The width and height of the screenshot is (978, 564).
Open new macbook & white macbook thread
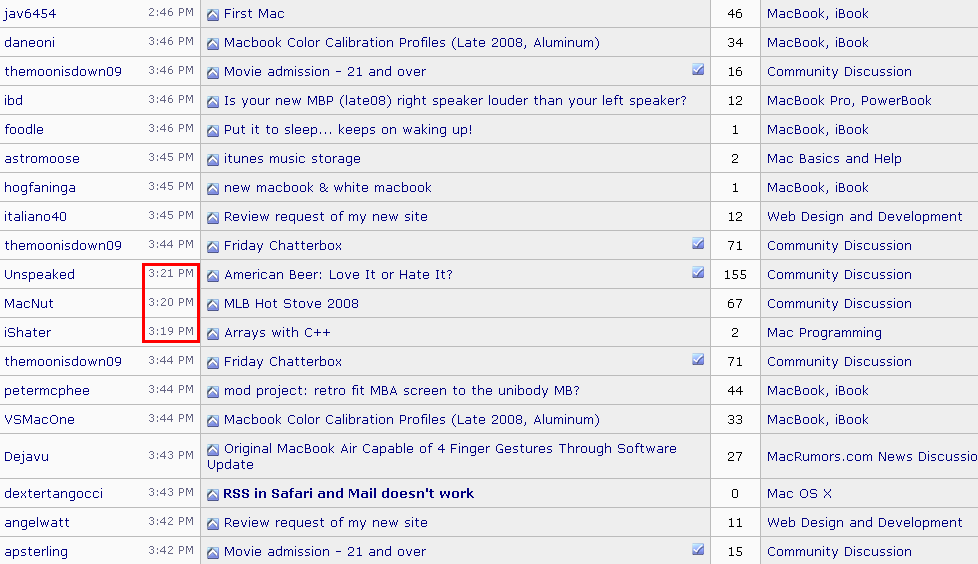(327, 188)
